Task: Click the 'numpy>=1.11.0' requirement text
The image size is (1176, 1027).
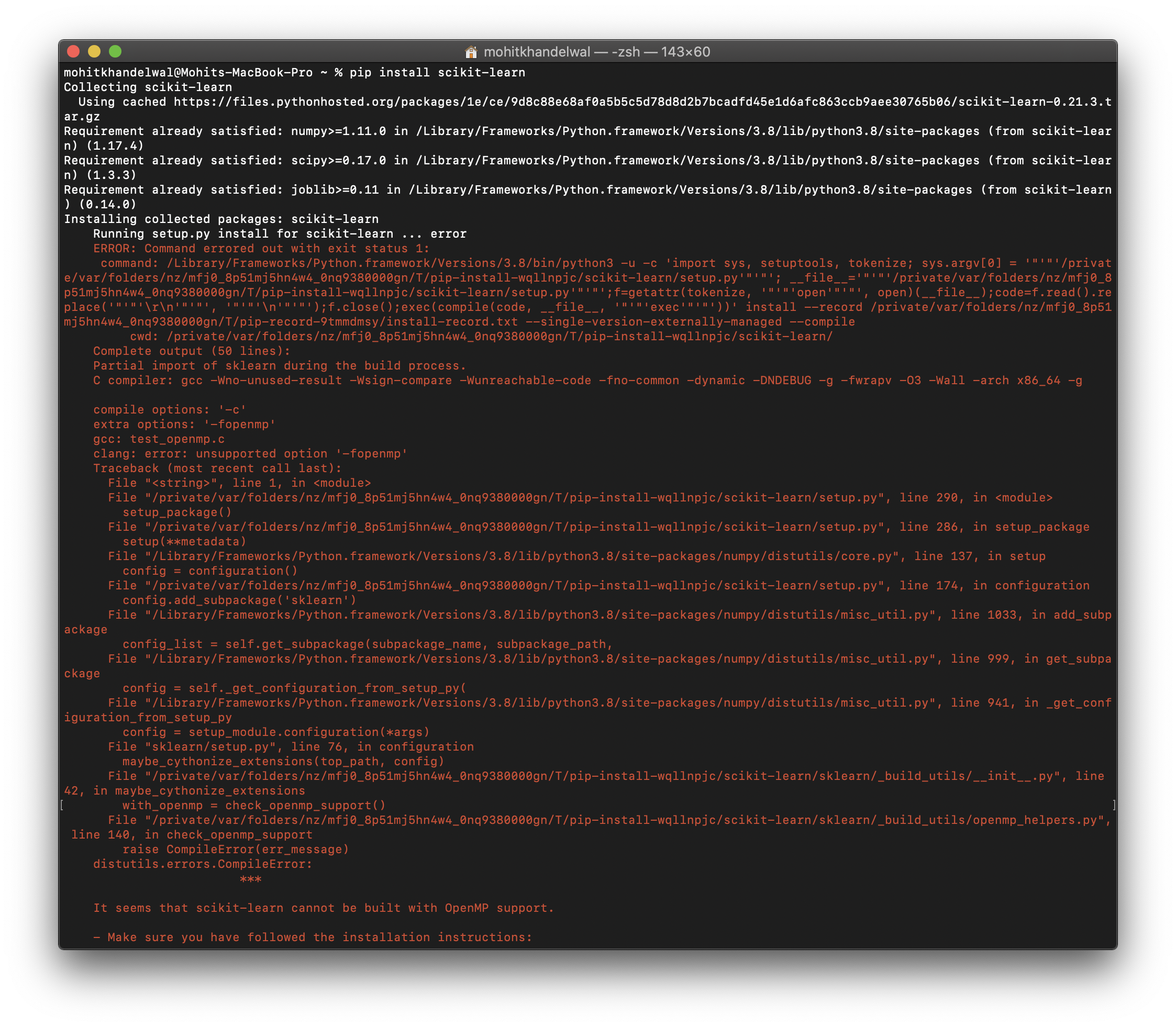Action: click(338, 131)
